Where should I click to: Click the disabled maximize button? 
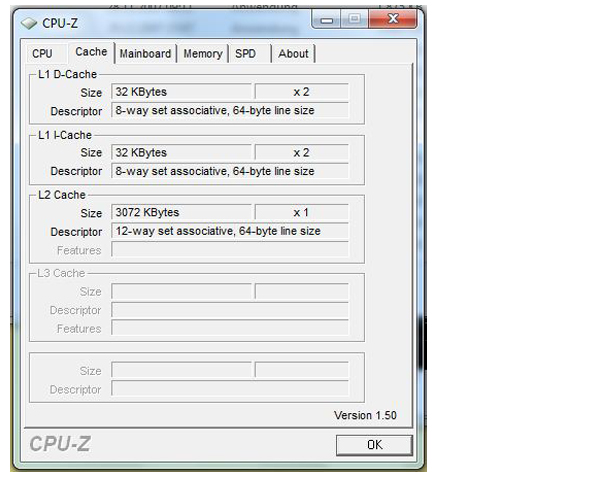click(354, 19)
